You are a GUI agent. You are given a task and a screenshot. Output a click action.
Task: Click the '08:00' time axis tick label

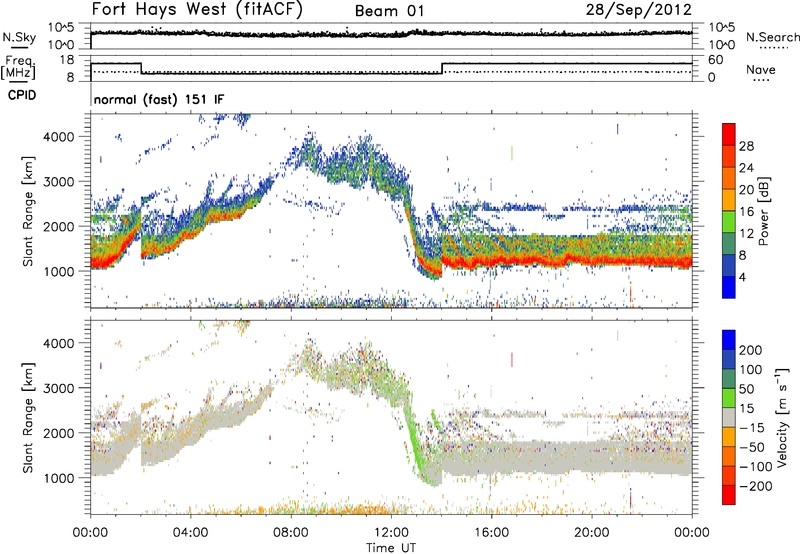pos(291,533)
